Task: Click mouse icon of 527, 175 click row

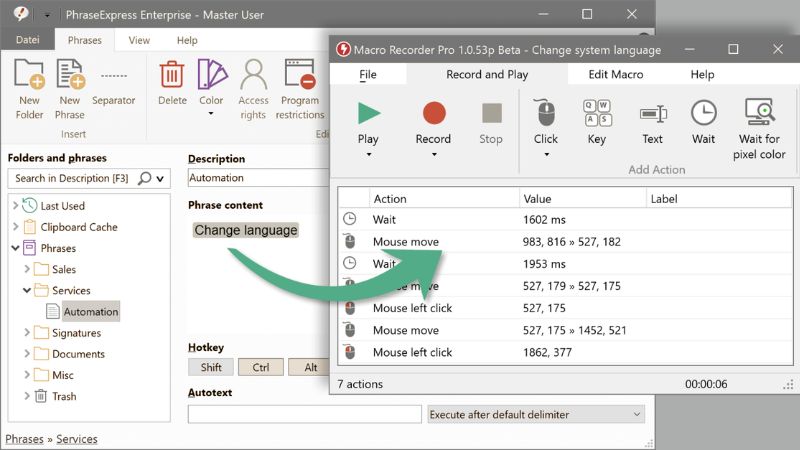Action: pos(349,308)
